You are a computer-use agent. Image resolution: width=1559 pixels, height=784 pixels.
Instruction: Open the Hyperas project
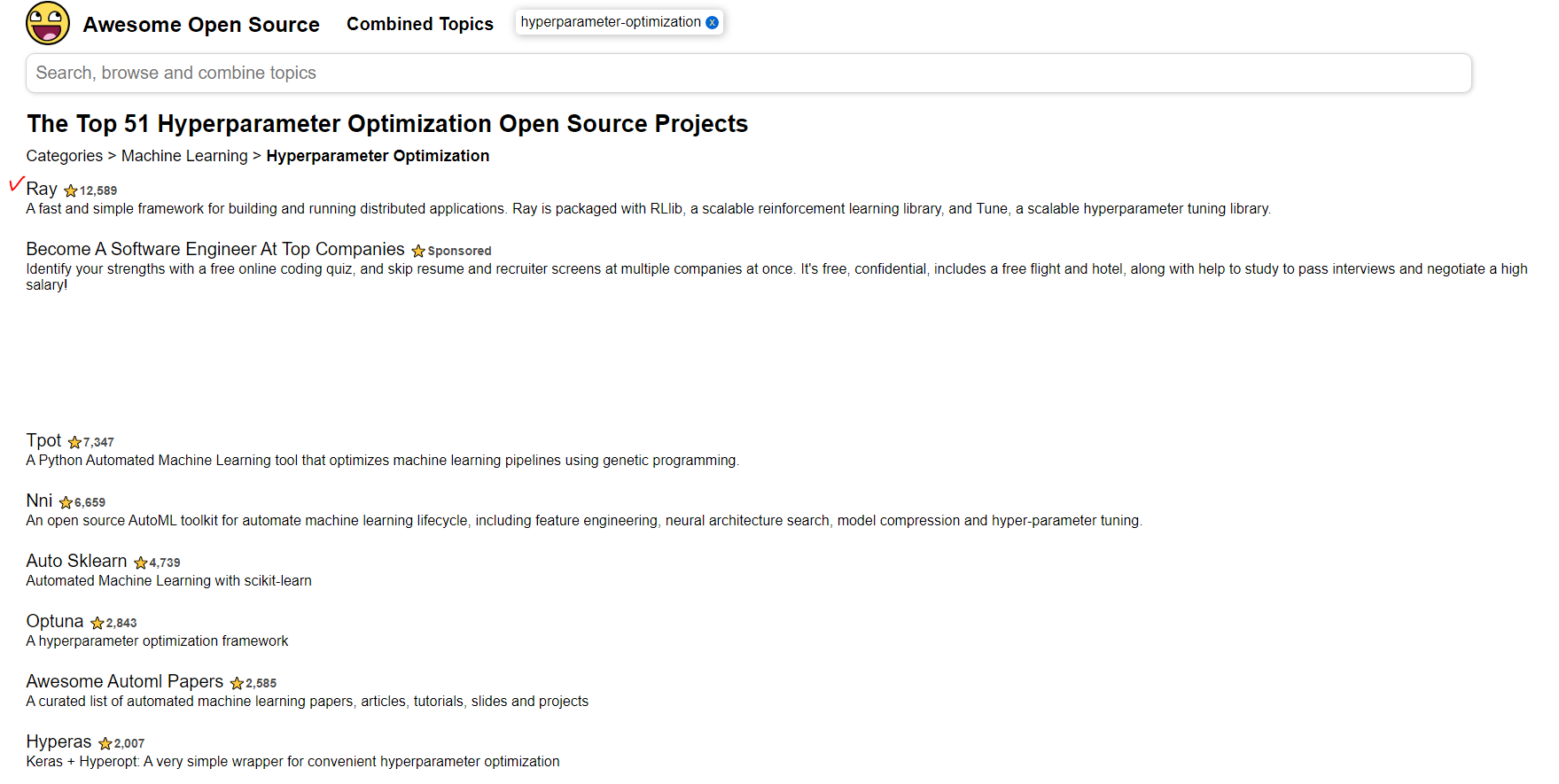58,741
